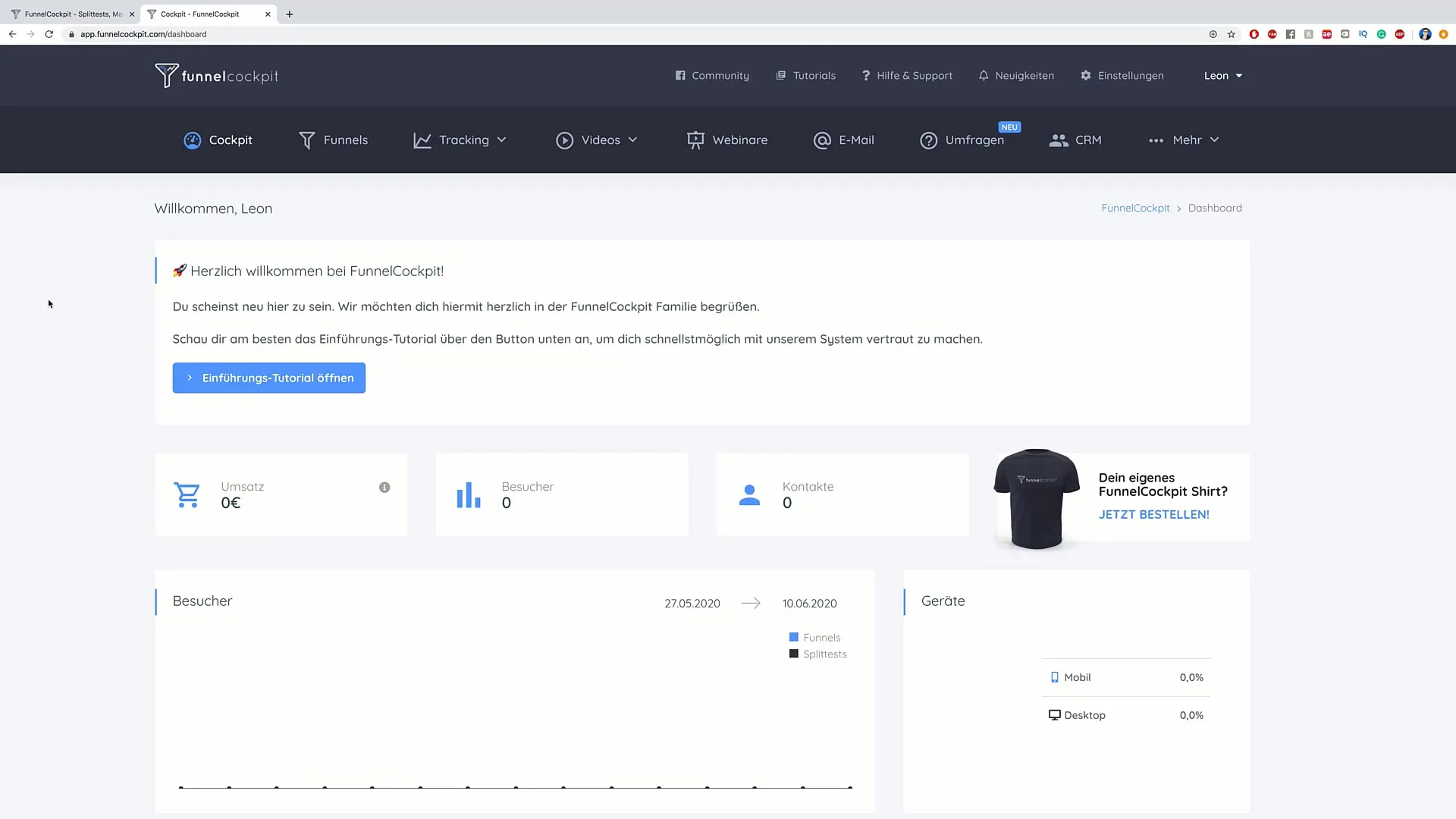Open Einstellungen settings
The height and width of the screenshot is (819, 1456).
pos(1122,76)
